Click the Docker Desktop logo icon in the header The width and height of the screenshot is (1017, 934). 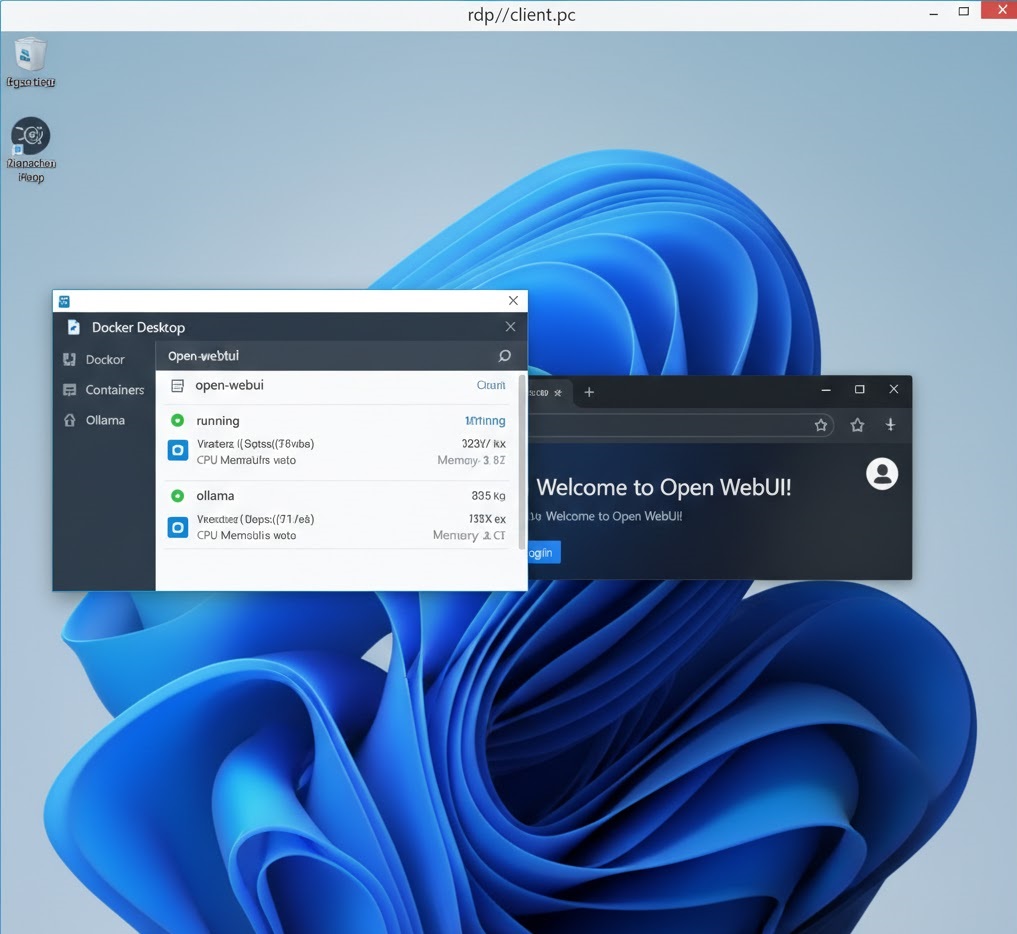pos(74,327)
